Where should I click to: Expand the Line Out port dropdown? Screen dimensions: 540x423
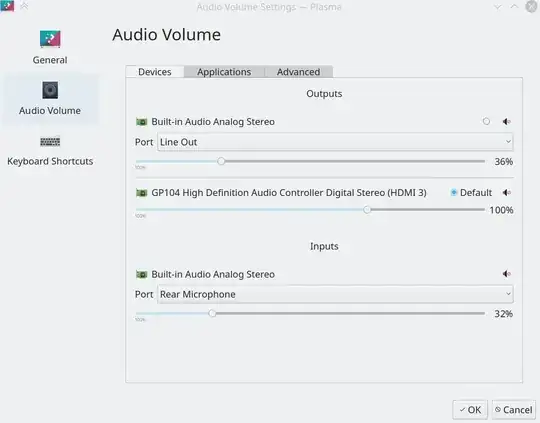point(335,142)
